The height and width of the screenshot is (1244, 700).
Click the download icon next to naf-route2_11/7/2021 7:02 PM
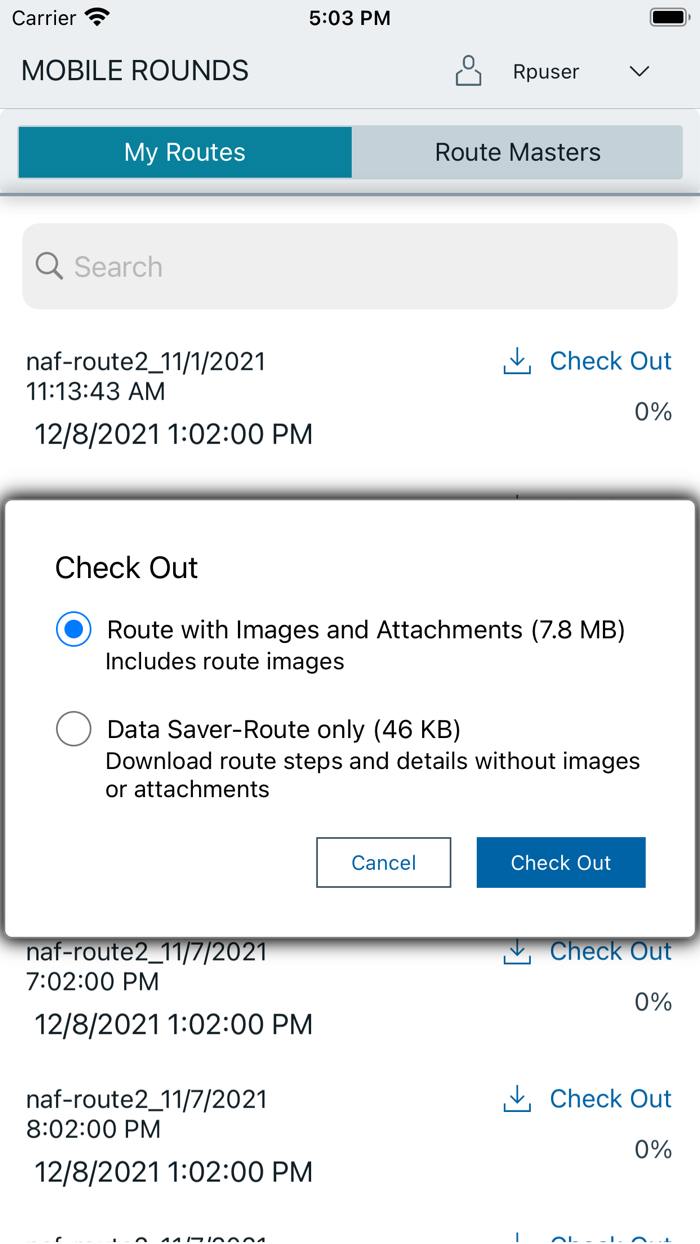click(x=516, y=951)
